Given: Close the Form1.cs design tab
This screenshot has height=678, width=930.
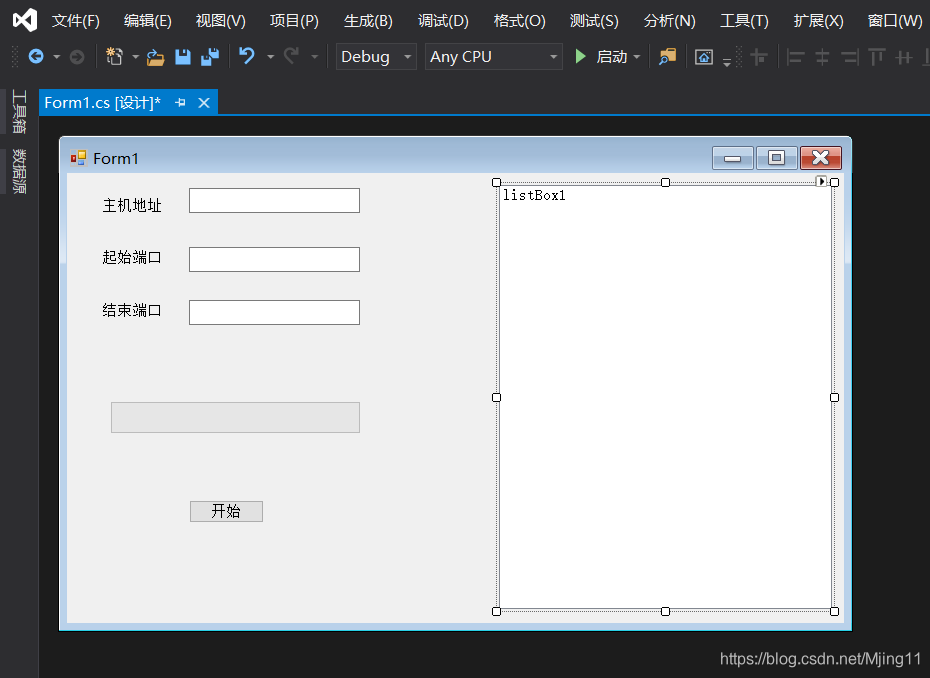Looking at the screenshot, I should (x=204, y=103).
